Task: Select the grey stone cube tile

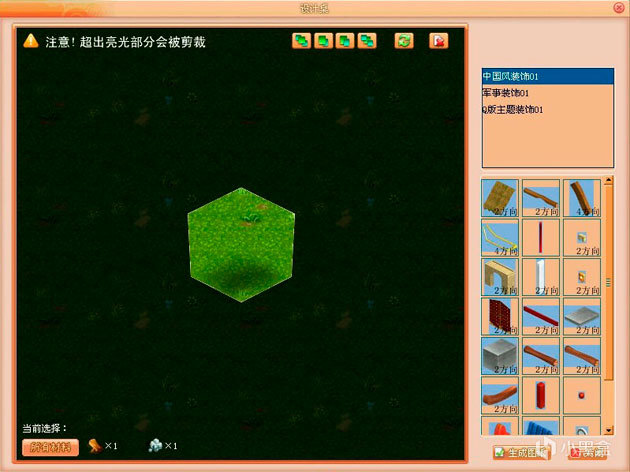Action: tap(500, 356)
